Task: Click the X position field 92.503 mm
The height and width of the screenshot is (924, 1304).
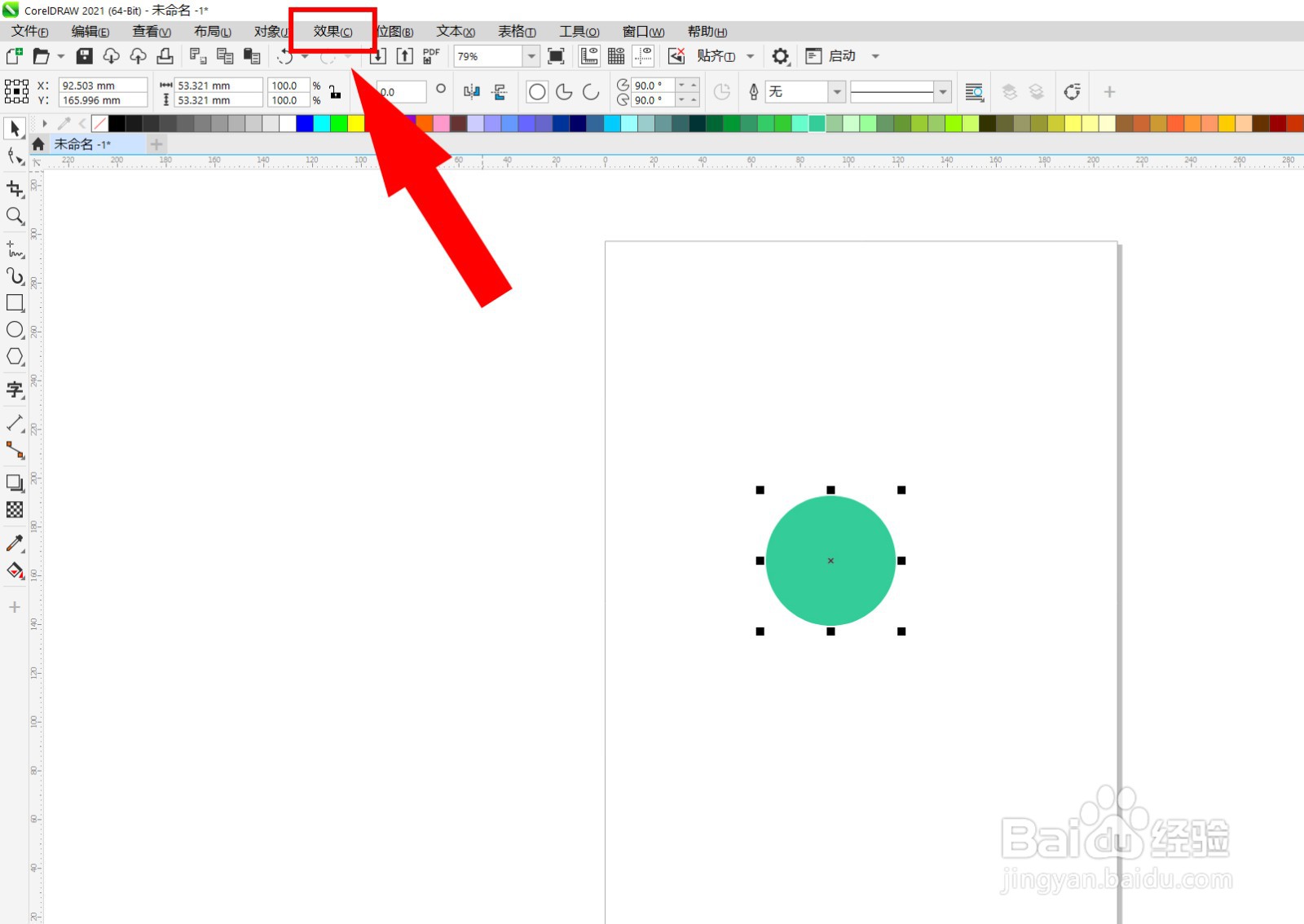Action: coord(104,86)
